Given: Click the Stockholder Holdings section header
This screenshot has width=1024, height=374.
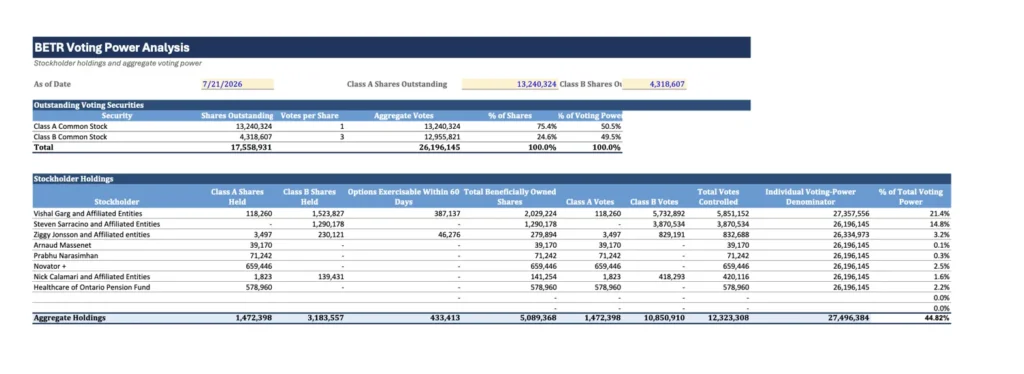Looking at the screenshot, I should pyautogui.click(x=492, y=178).
